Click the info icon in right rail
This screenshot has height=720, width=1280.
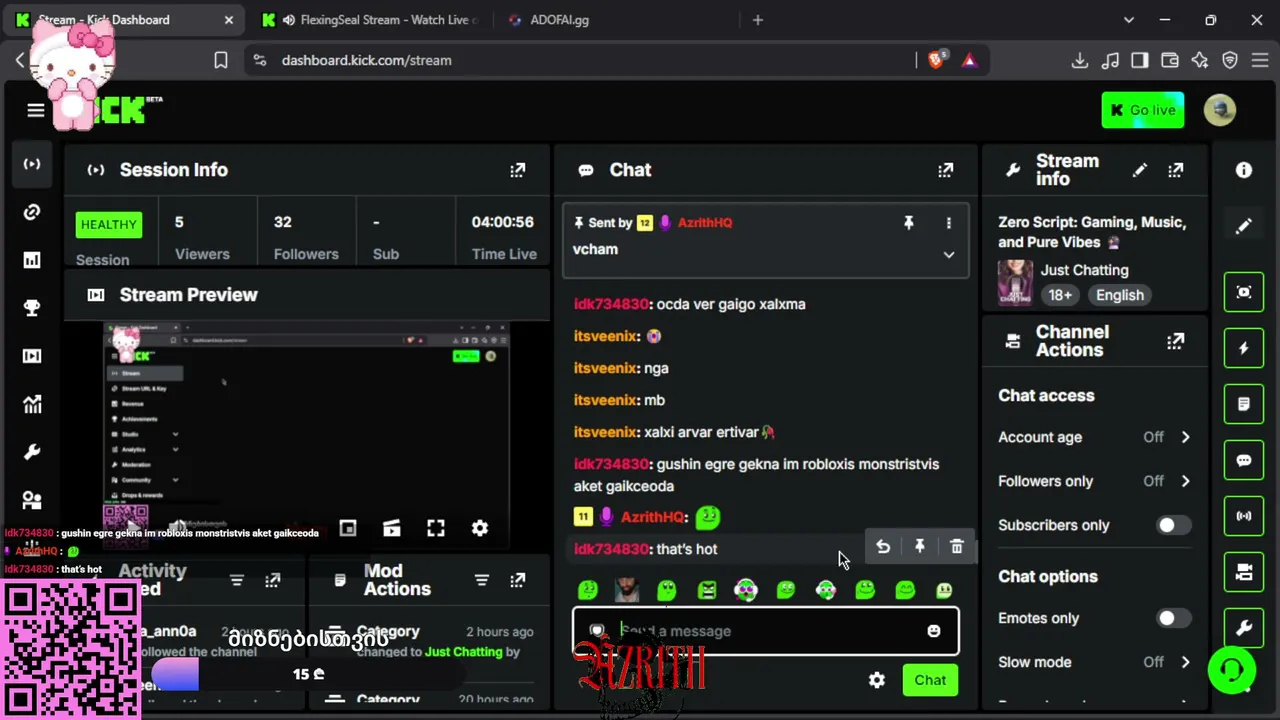pyautogui.click(x=1244, y=171)
